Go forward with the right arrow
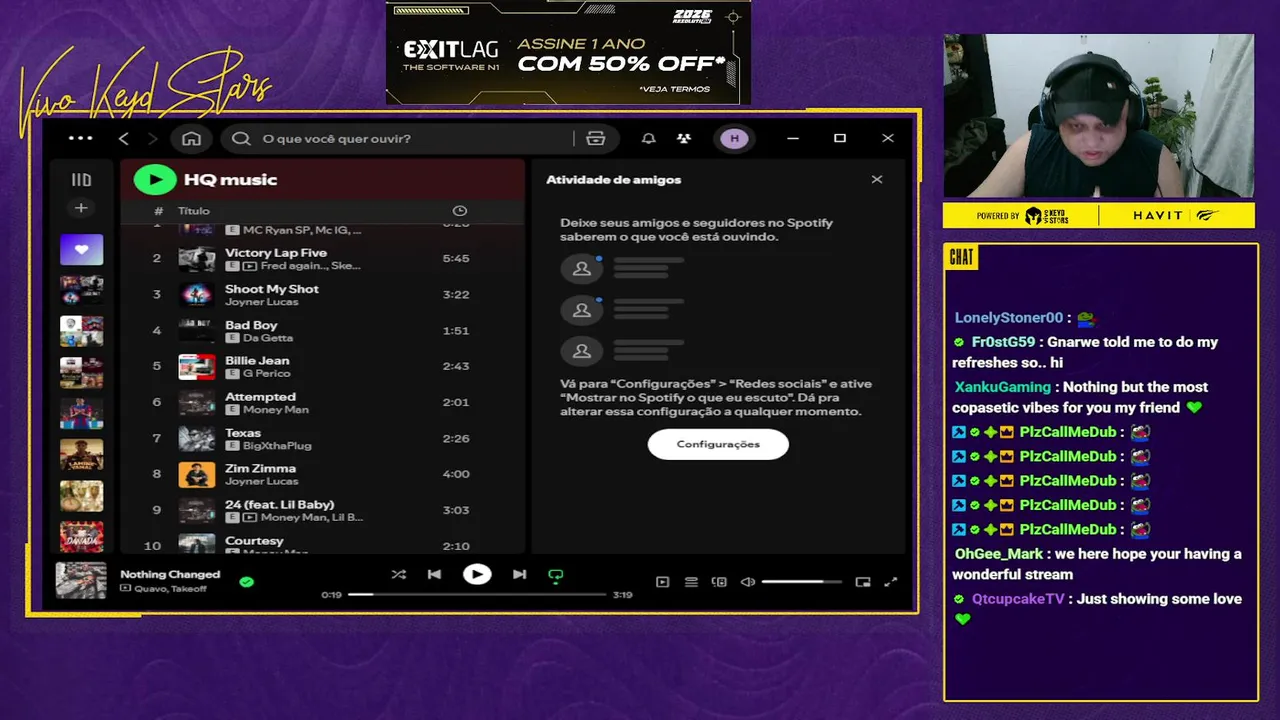Viewport: 1280px width, 720px height. (x=153, y=139)
